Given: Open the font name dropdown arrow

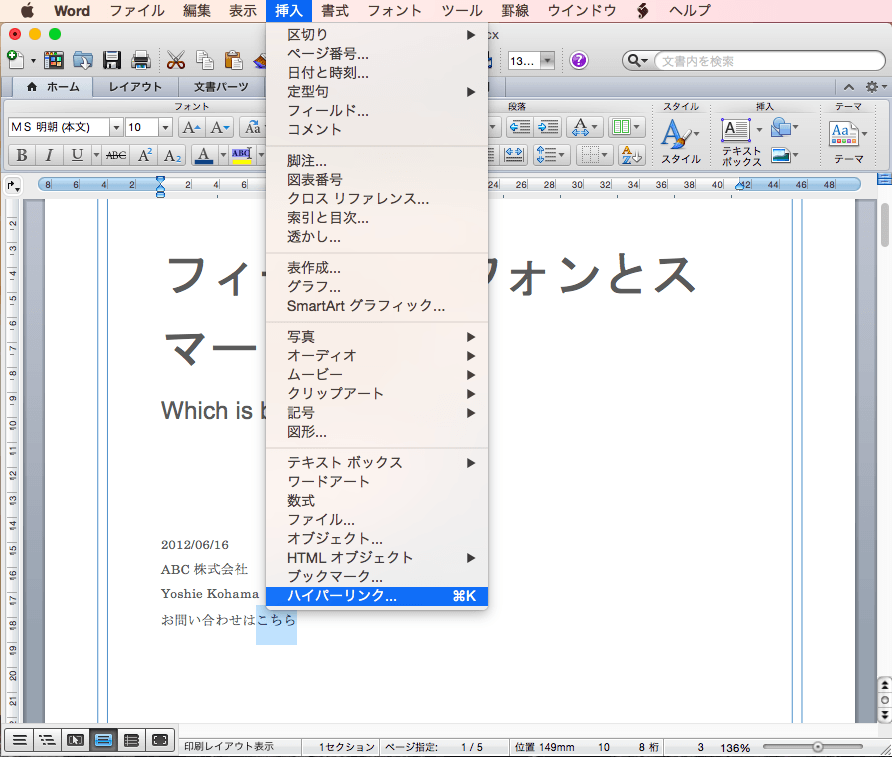Looking at the screenshot, I should click(x=116, y=127).
